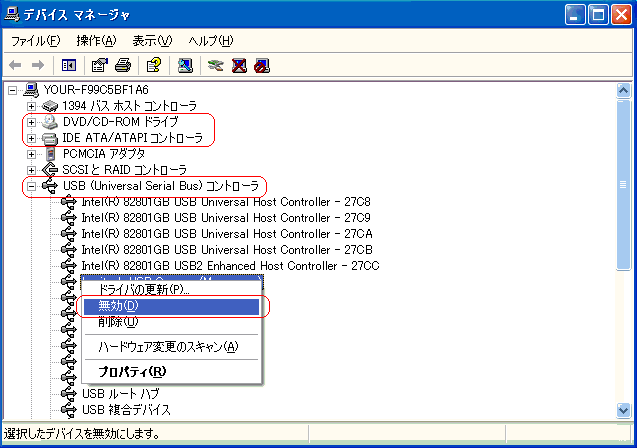Click the scrollbar down arrow

pos(623,410)
